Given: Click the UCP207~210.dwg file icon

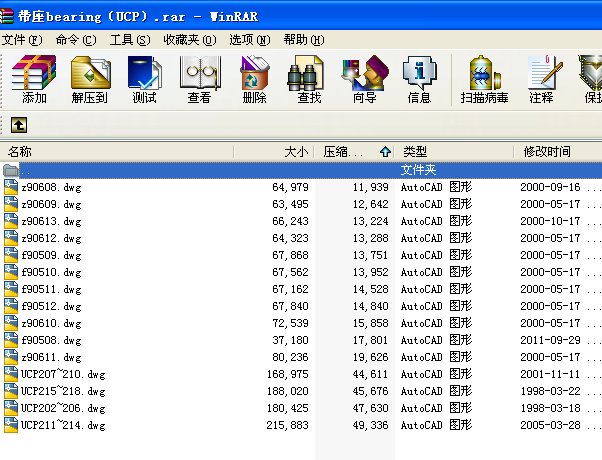Looking at the screenshot, I should (x=11, y=374).
